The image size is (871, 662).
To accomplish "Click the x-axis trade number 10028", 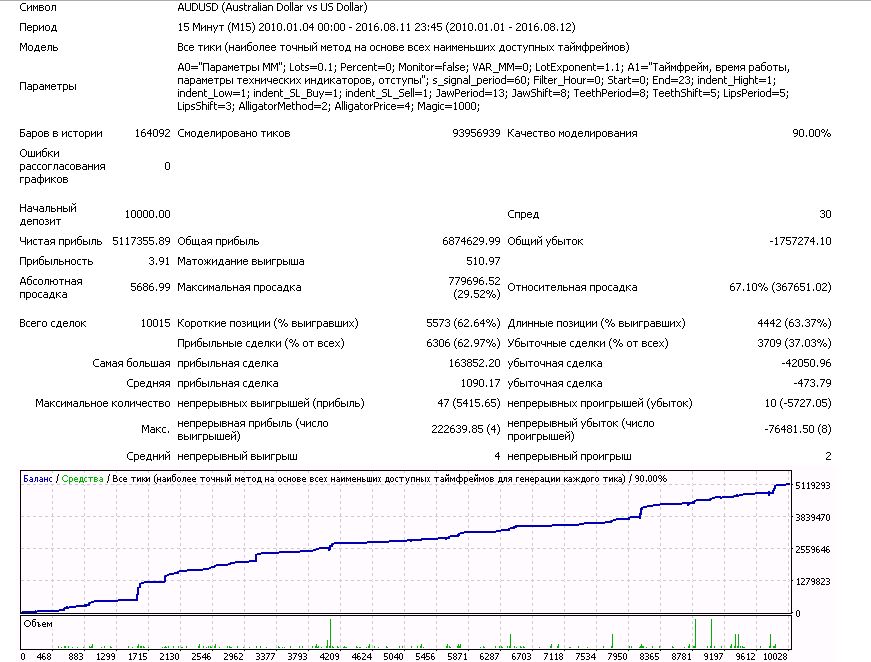I will tap(775, 656).
